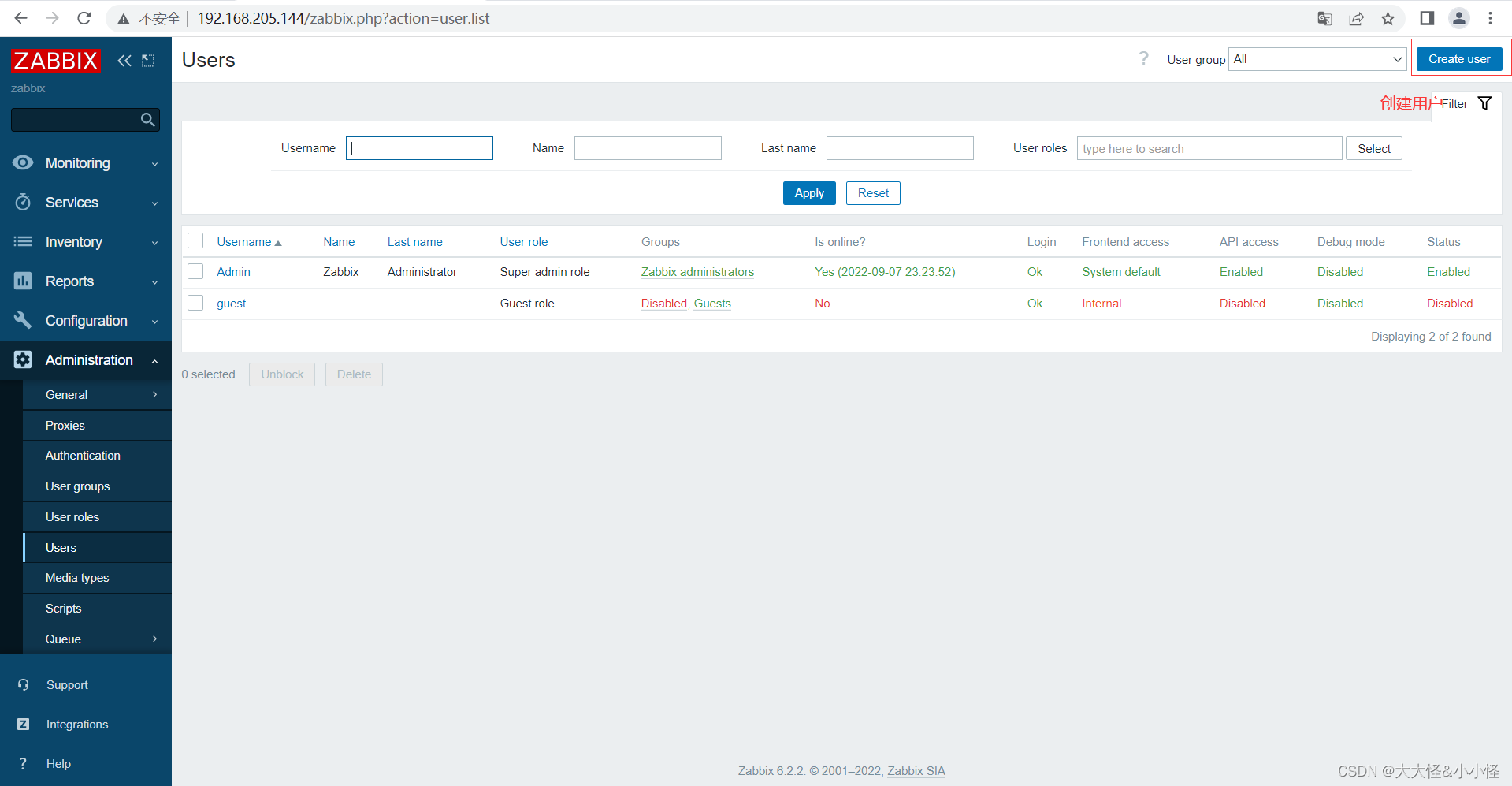Collapse the sidebar with double-arrow icon
The width and height of the screenshot is (1512, 786).
[124, 61]
